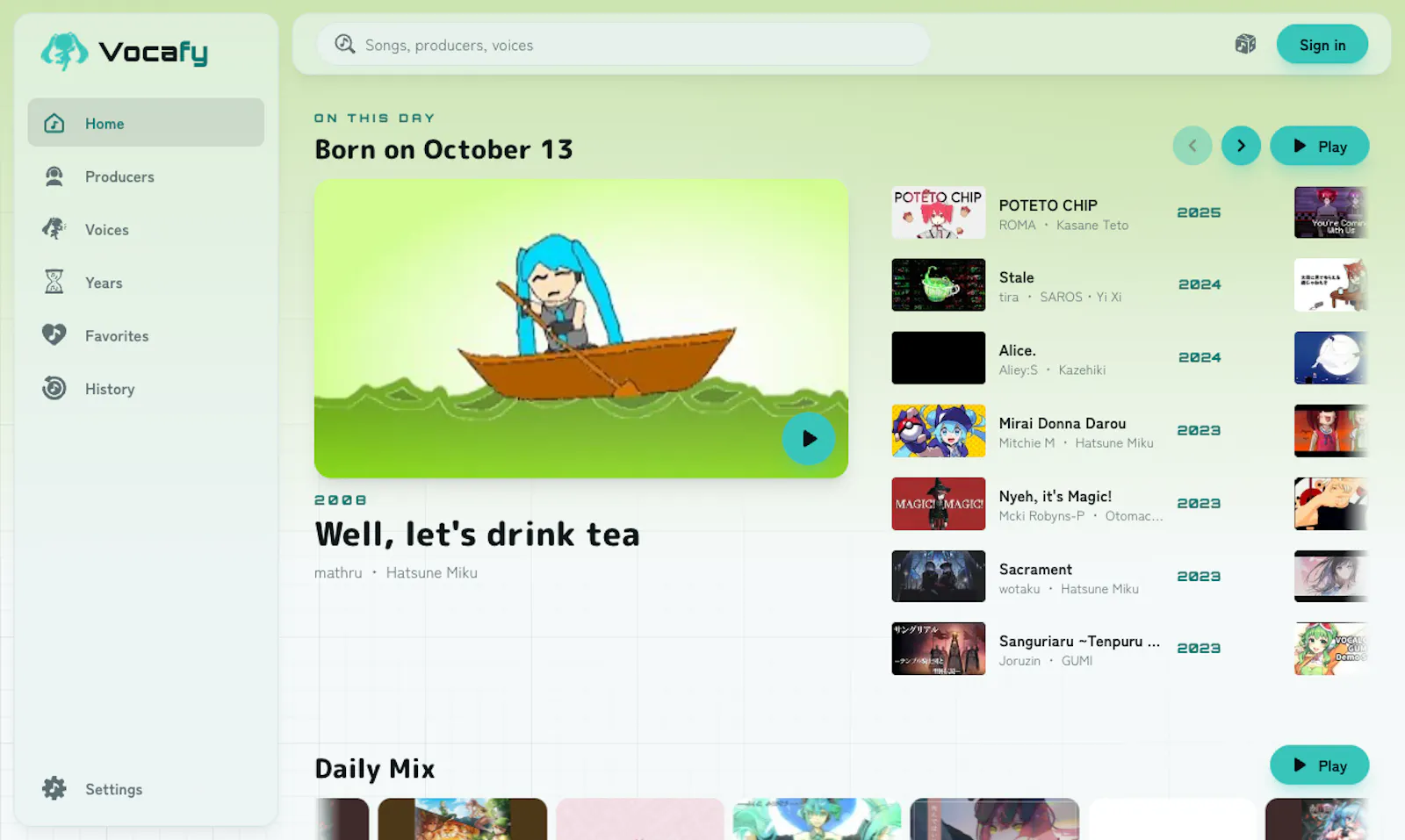The height and width of the screenshot is (840, 1405).
Task: Open the Home page from sidebar
Action: click(146, 123)
